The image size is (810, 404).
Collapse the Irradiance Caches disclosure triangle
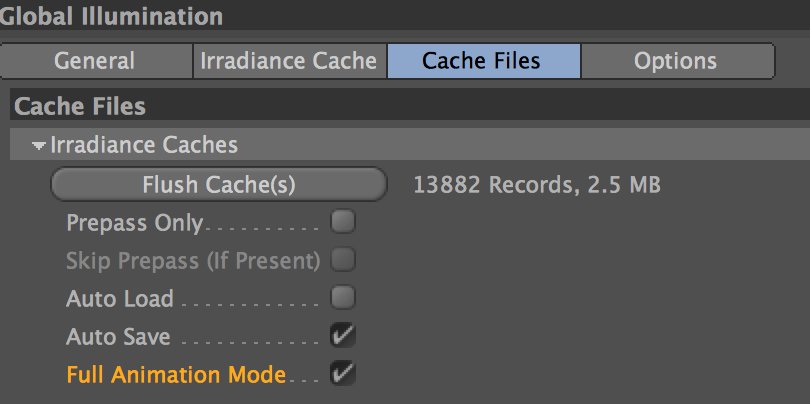tap(38, 146)
